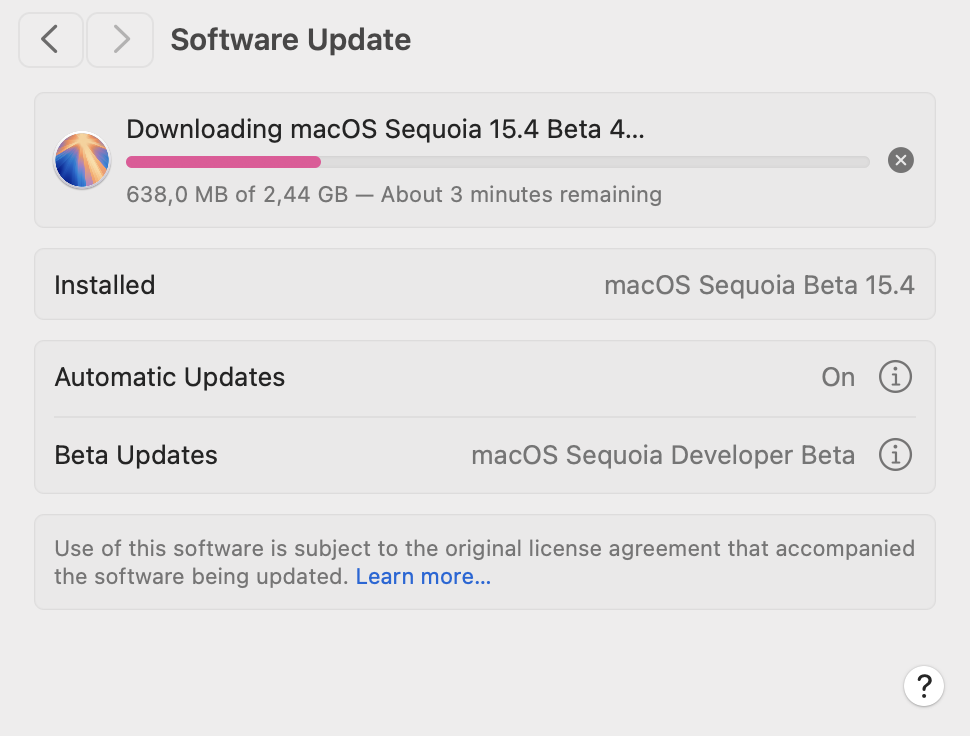The image size is (970, 736).
Task: Click the forward chevron navigation button
Action: coord(120,40)
